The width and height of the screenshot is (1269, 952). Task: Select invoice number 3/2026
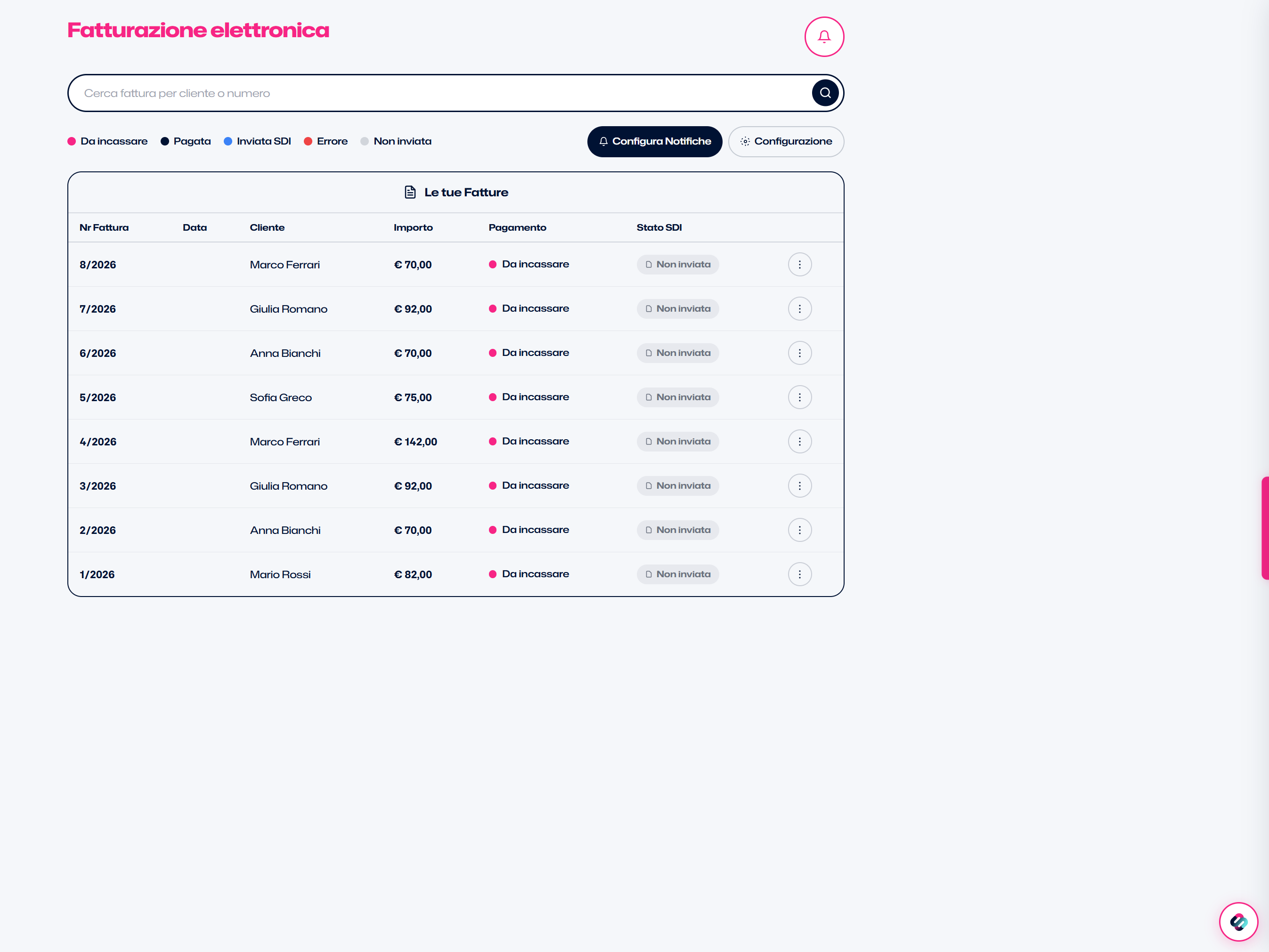click(98, 486)
